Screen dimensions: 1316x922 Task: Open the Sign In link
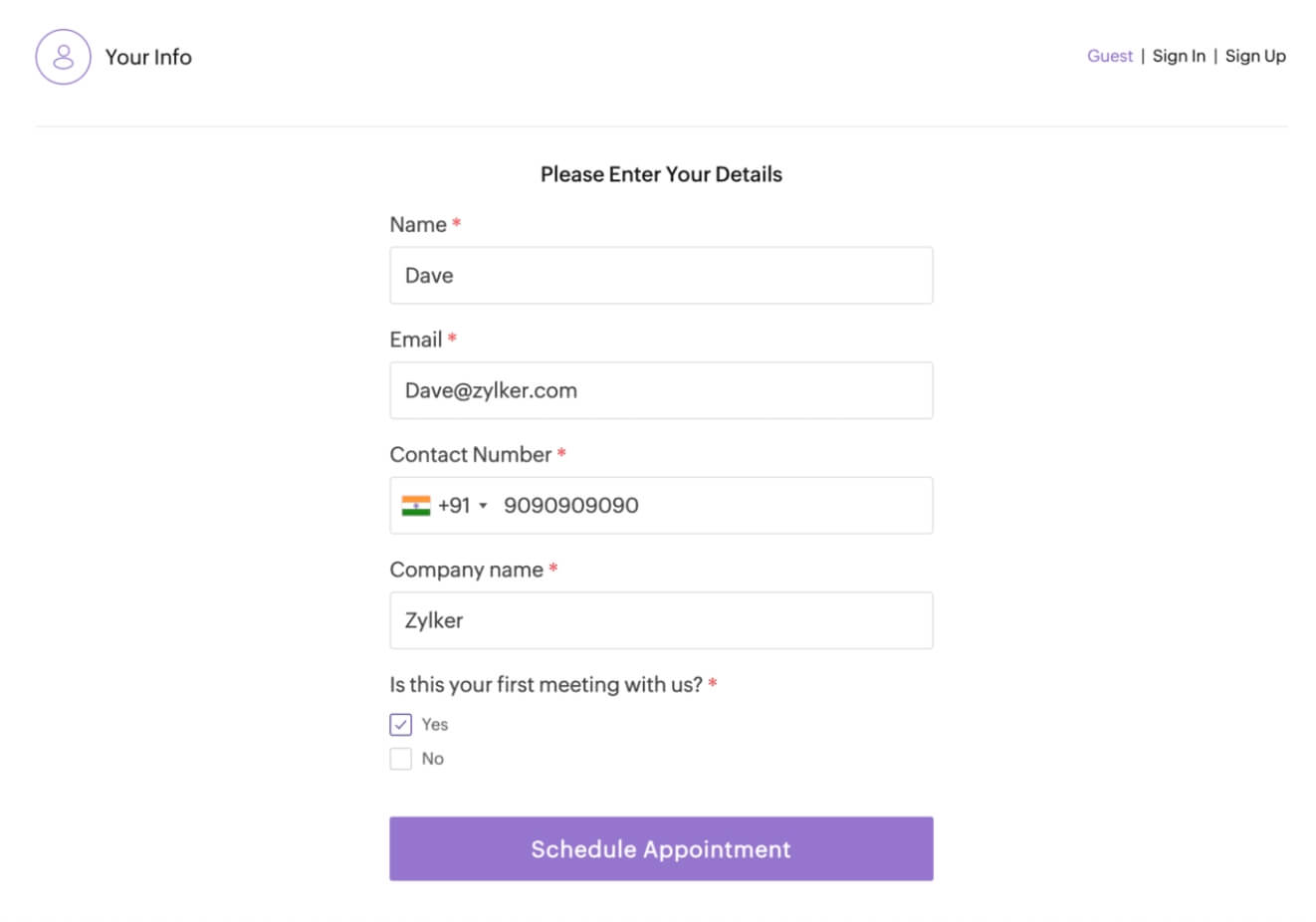pos(1179,57)
